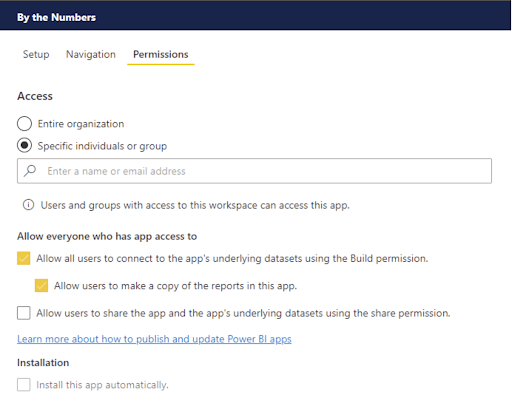This screenshot has height=403, width=512.
Task: Select Specific individuals or group radio circle
Action: (x=24, y=145)
